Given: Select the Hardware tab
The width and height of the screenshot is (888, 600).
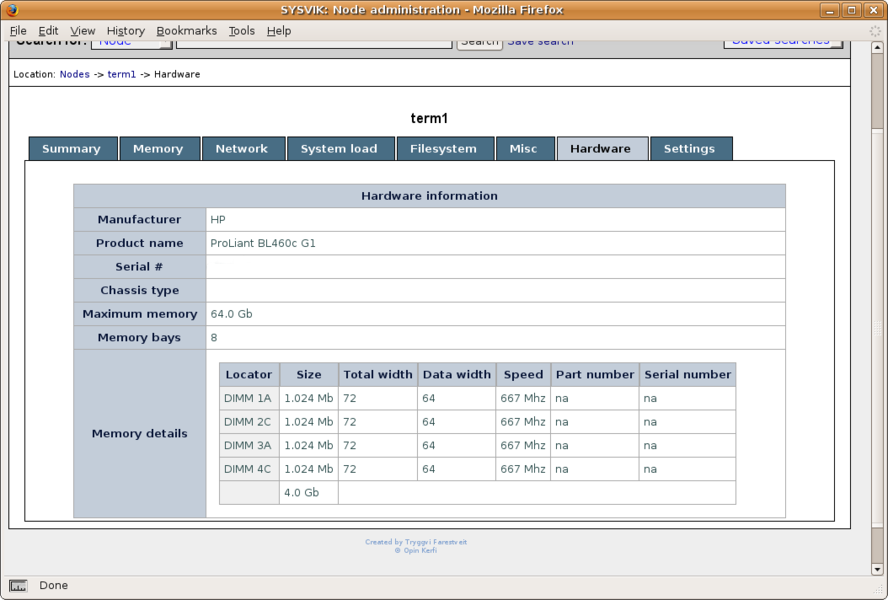Looking at the screenshot, I should [x=603, y=148].
